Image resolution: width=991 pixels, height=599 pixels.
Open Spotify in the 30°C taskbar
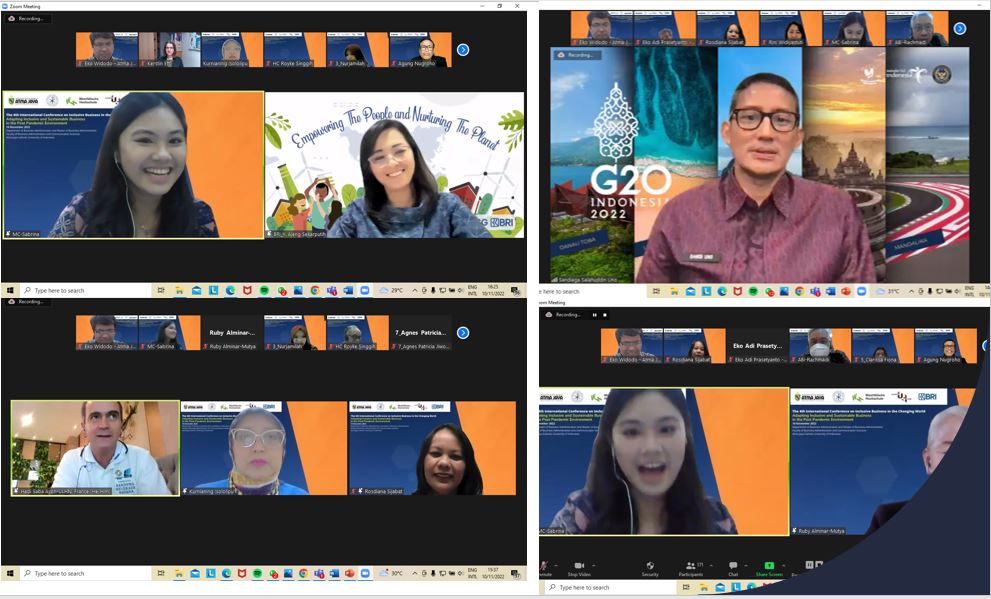258,574
